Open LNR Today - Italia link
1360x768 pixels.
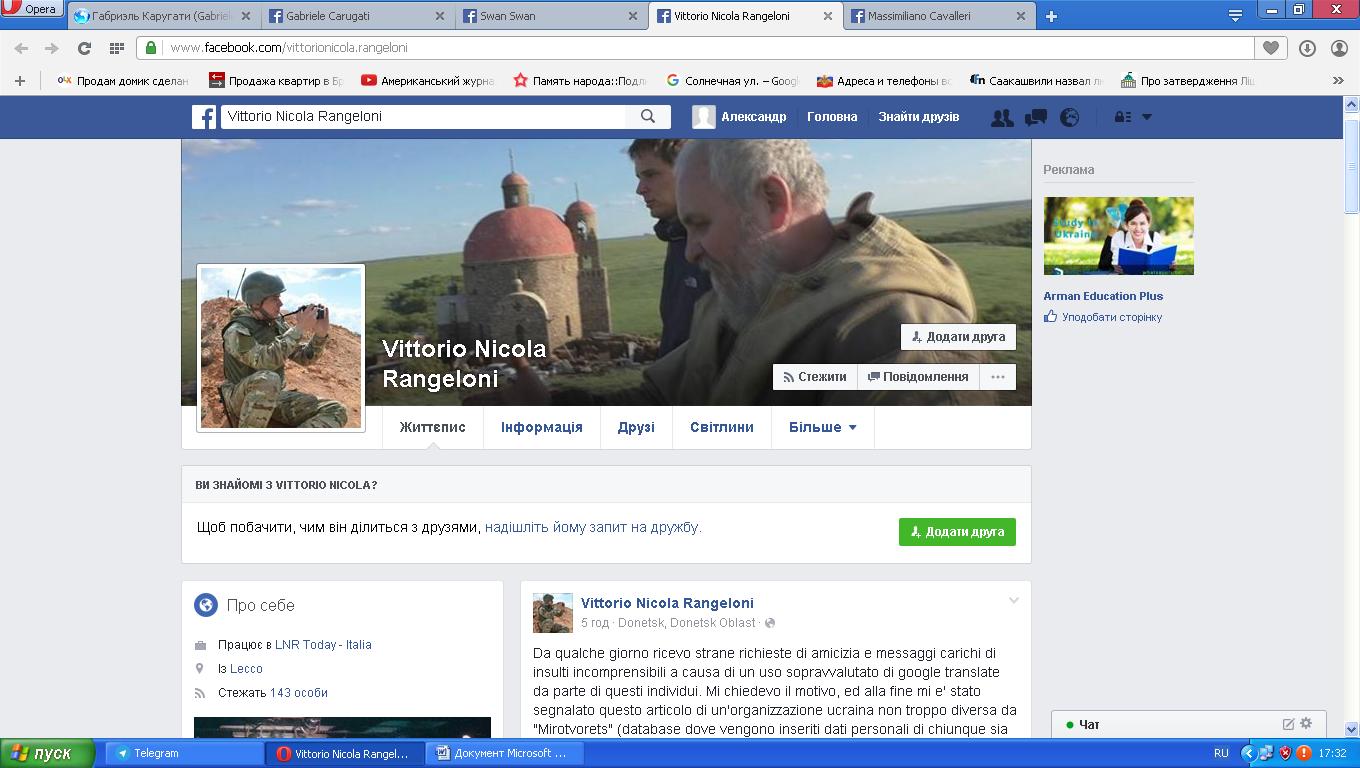323,645
